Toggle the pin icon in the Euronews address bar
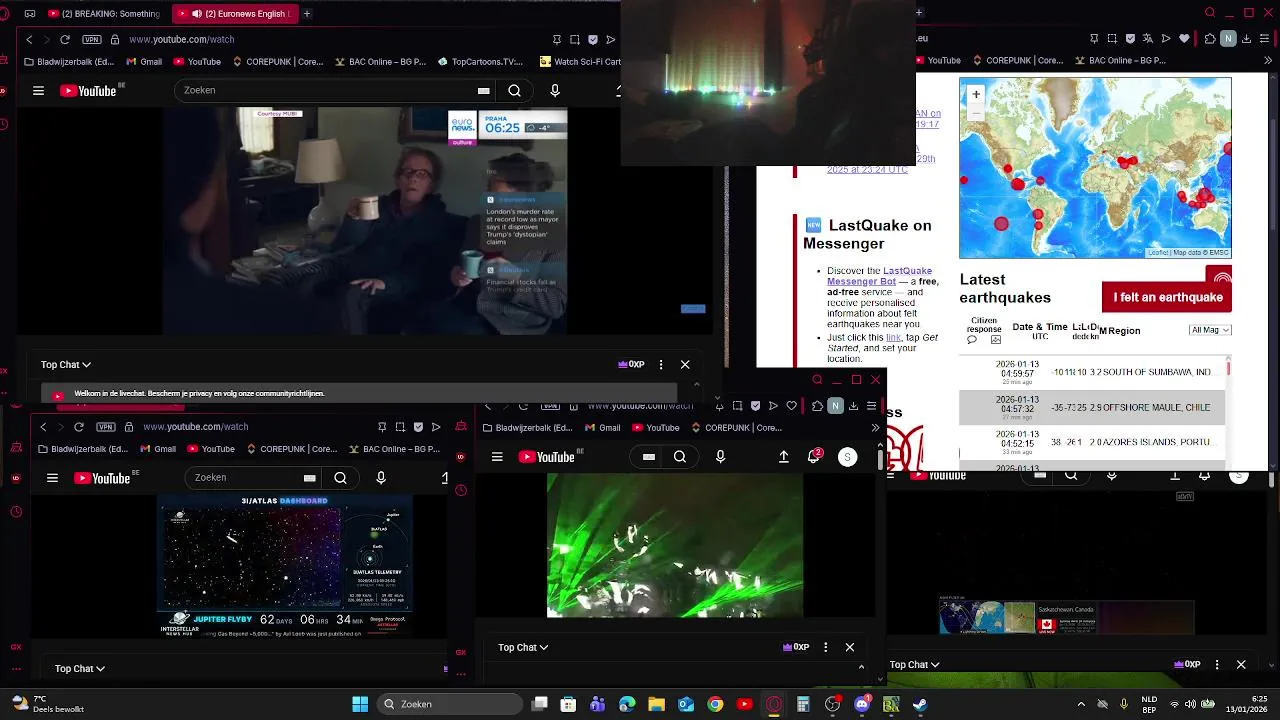1280x720 pixels. tap(557, 39)
